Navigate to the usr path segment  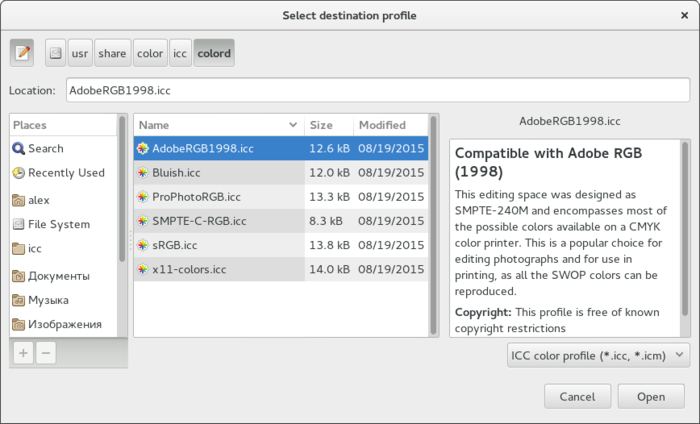pos(80,53)
